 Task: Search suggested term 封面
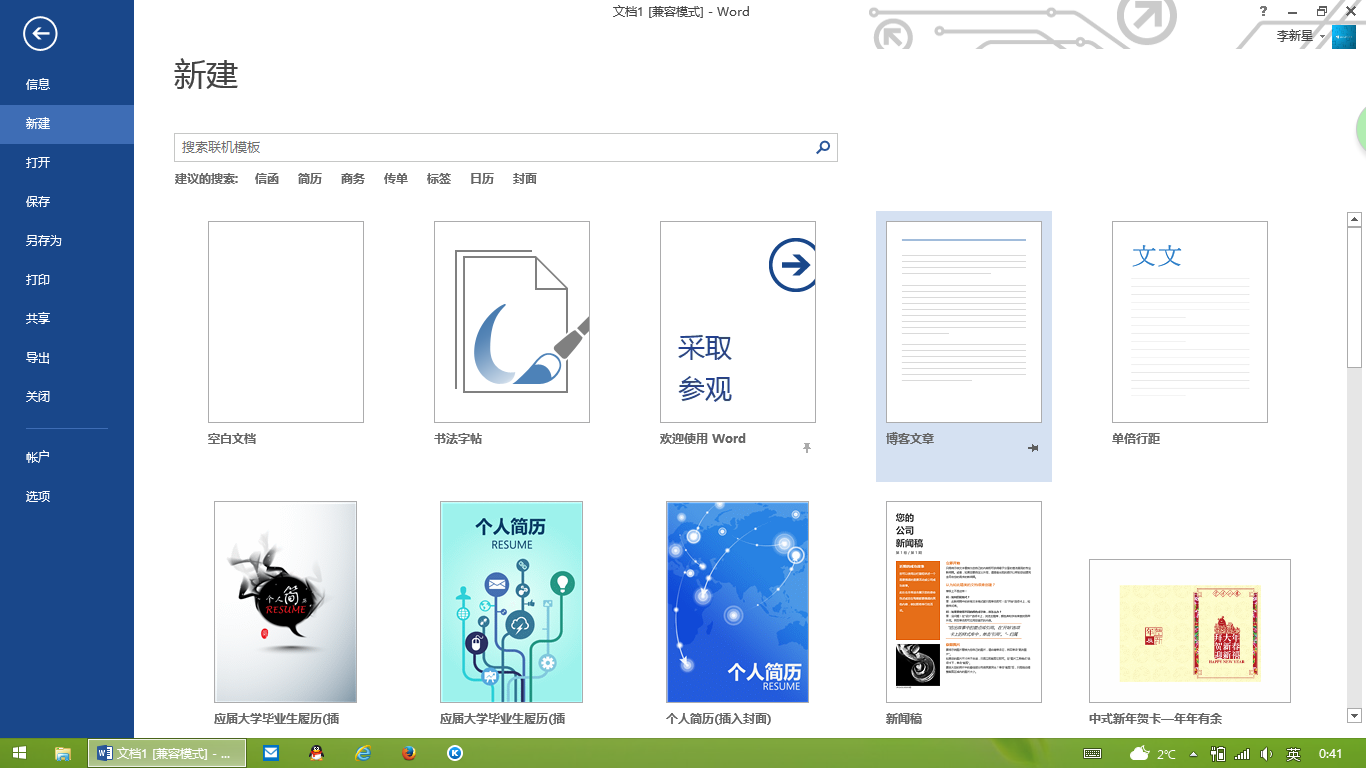point(525,179)
